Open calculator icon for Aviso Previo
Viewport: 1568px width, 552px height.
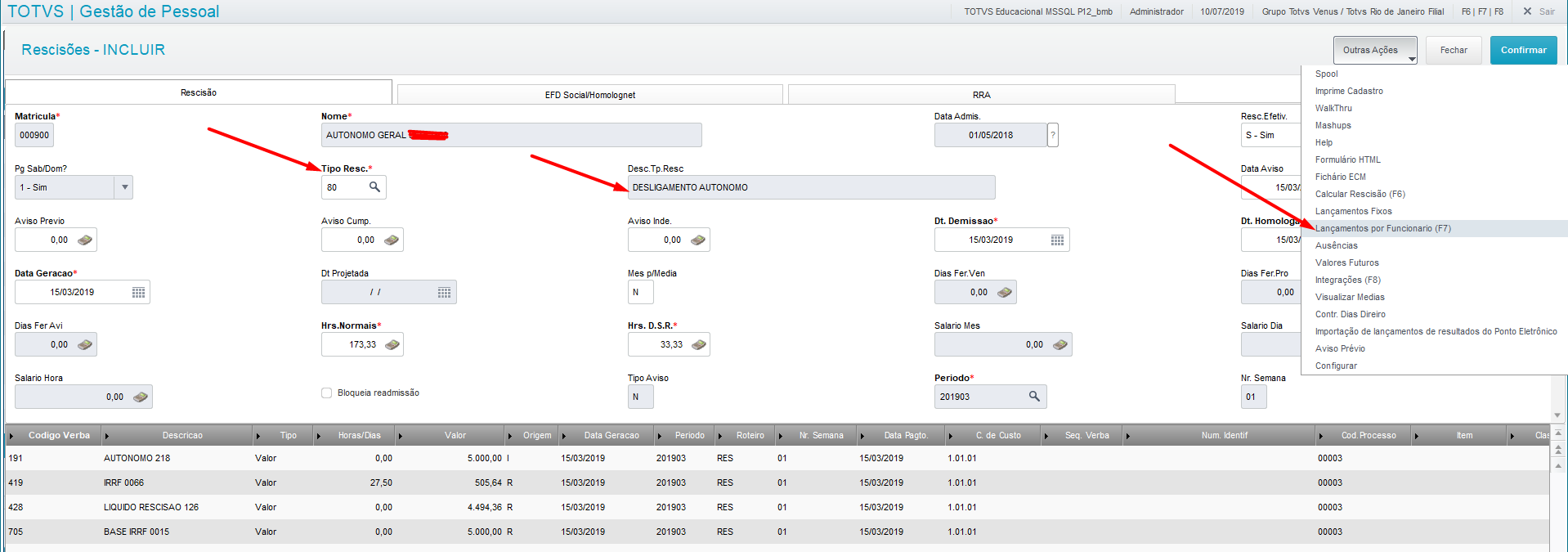(x=85, y=240)
